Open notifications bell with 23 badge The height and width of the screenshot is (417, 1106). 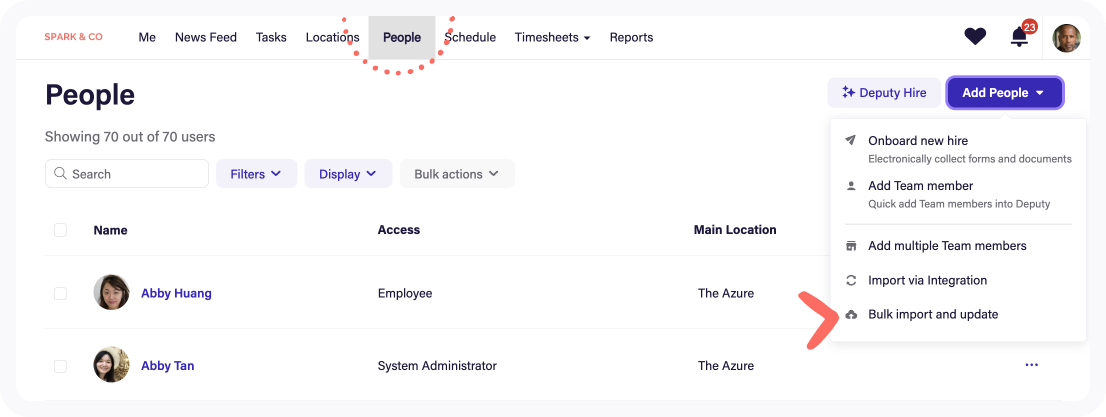point(1019,37)
